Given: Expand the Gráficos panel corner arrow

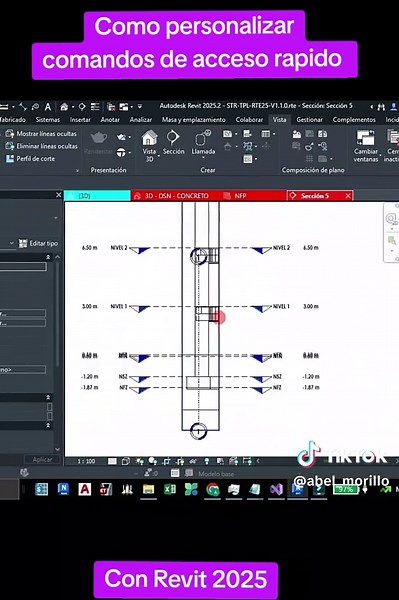Looking at the screenshot, I should click(78, 171).
